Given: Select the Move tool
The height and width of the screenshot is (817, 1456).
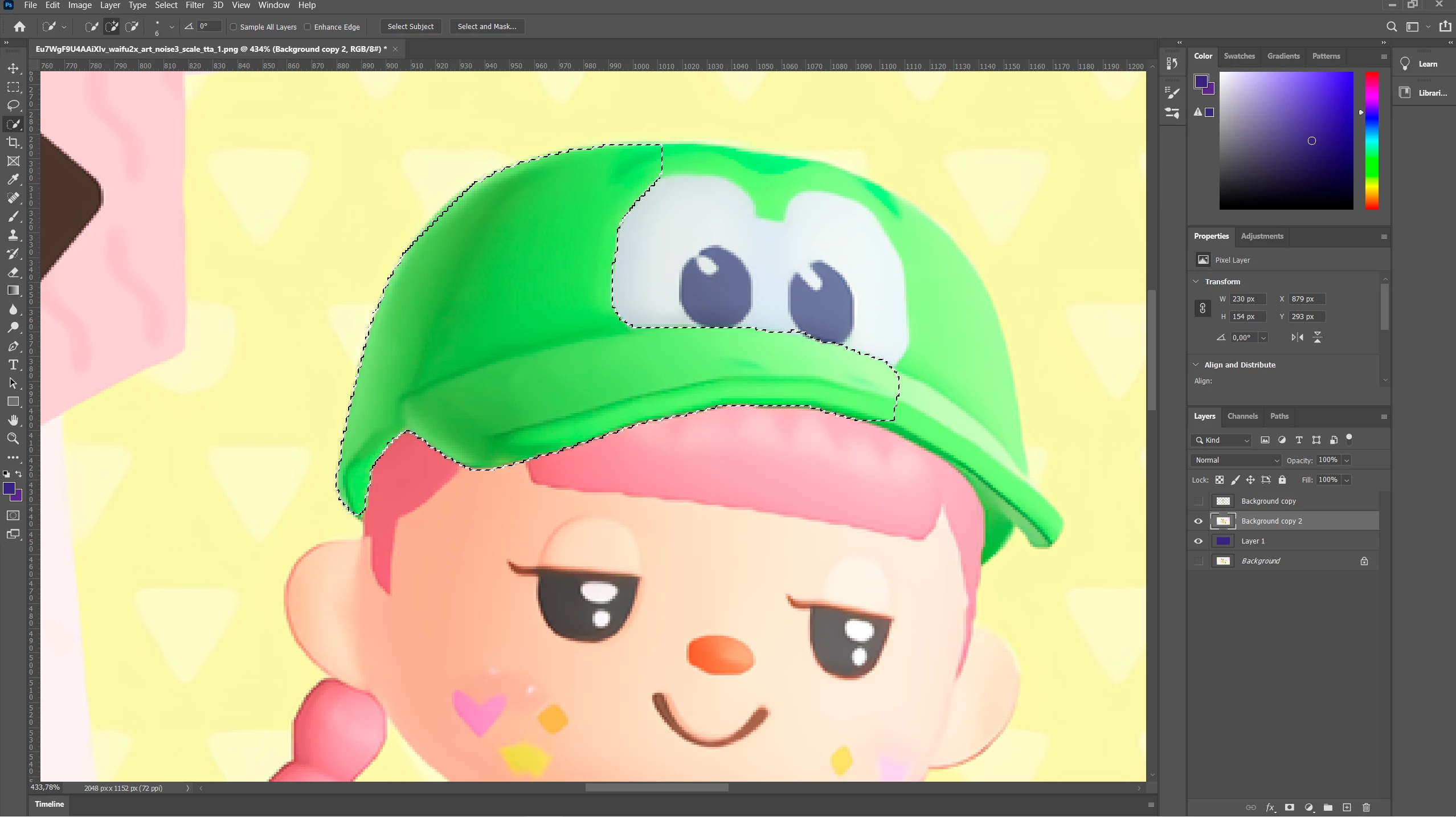Looking at the screenshot, I should [13, 68].
